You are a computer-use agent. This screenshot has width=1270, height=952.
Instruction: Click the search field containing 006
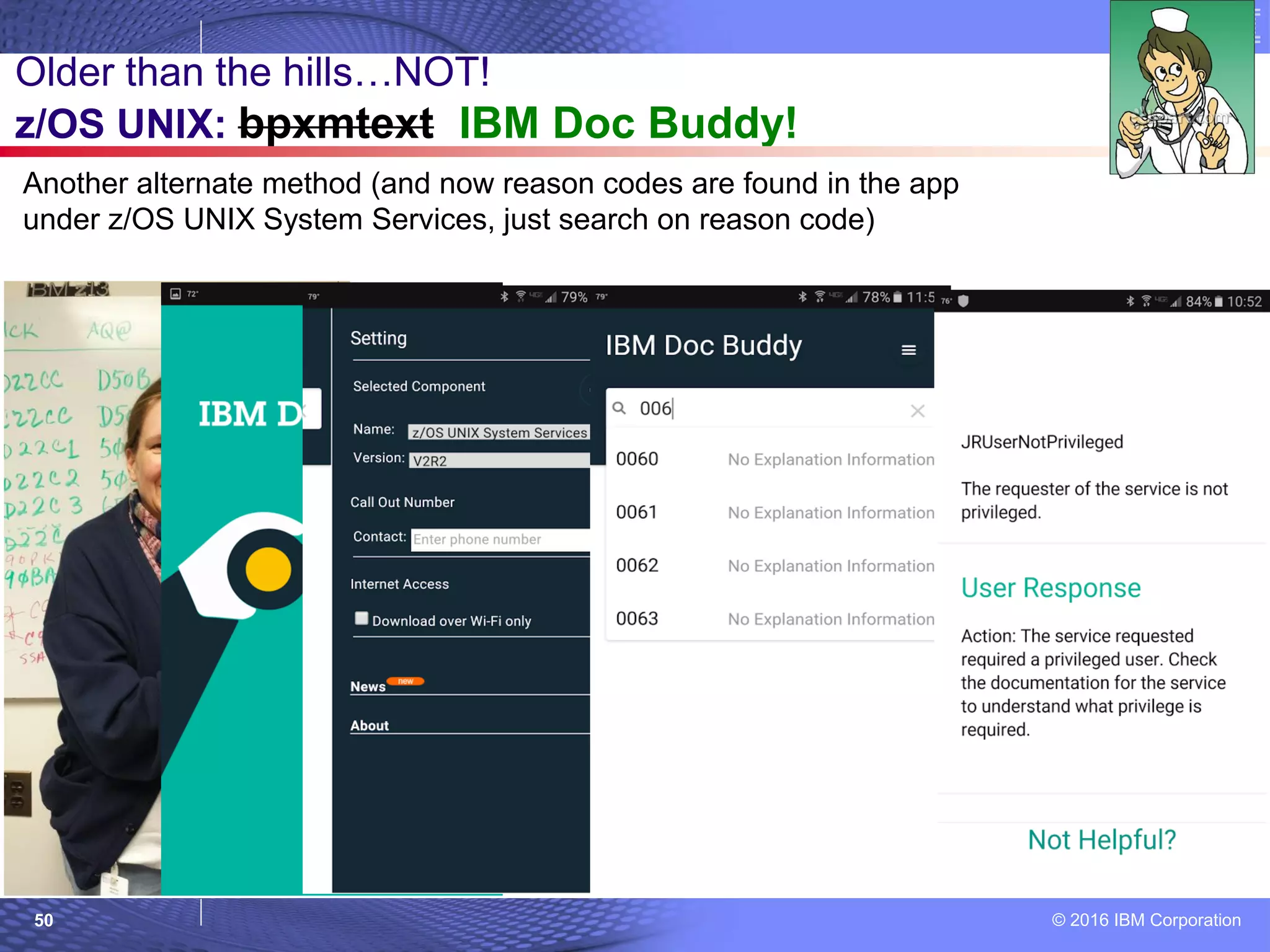770,408
